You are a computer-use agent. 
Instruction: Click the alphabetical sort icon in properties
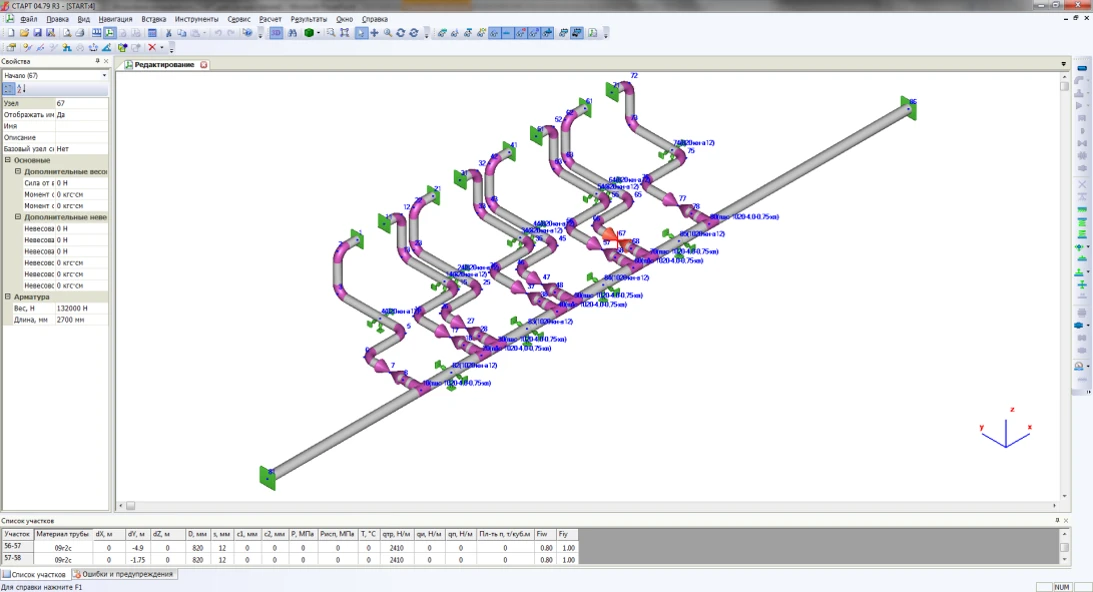click(x=21, y=89)
